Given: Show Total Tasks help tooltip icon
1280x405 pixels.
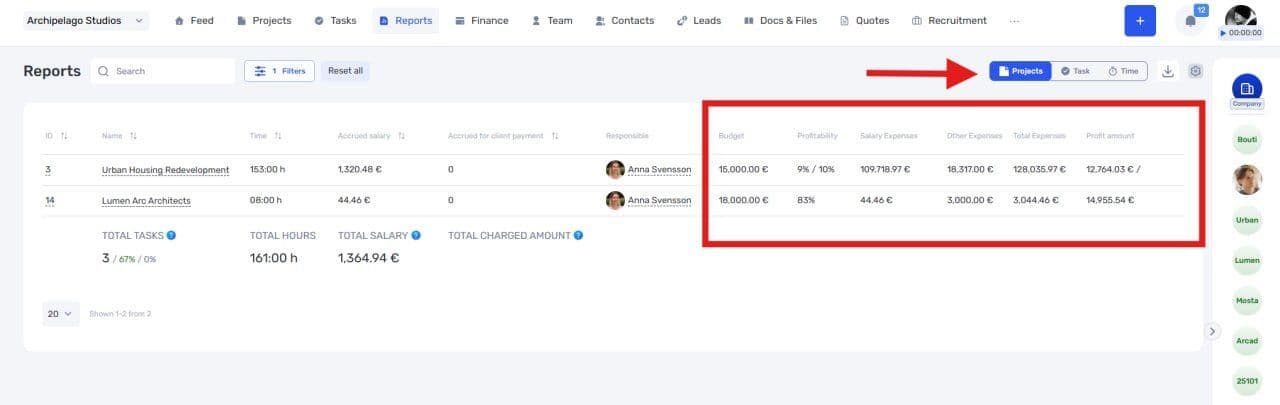Looking at the screenshot, I should pyautogui.click(x=172, y=235).
